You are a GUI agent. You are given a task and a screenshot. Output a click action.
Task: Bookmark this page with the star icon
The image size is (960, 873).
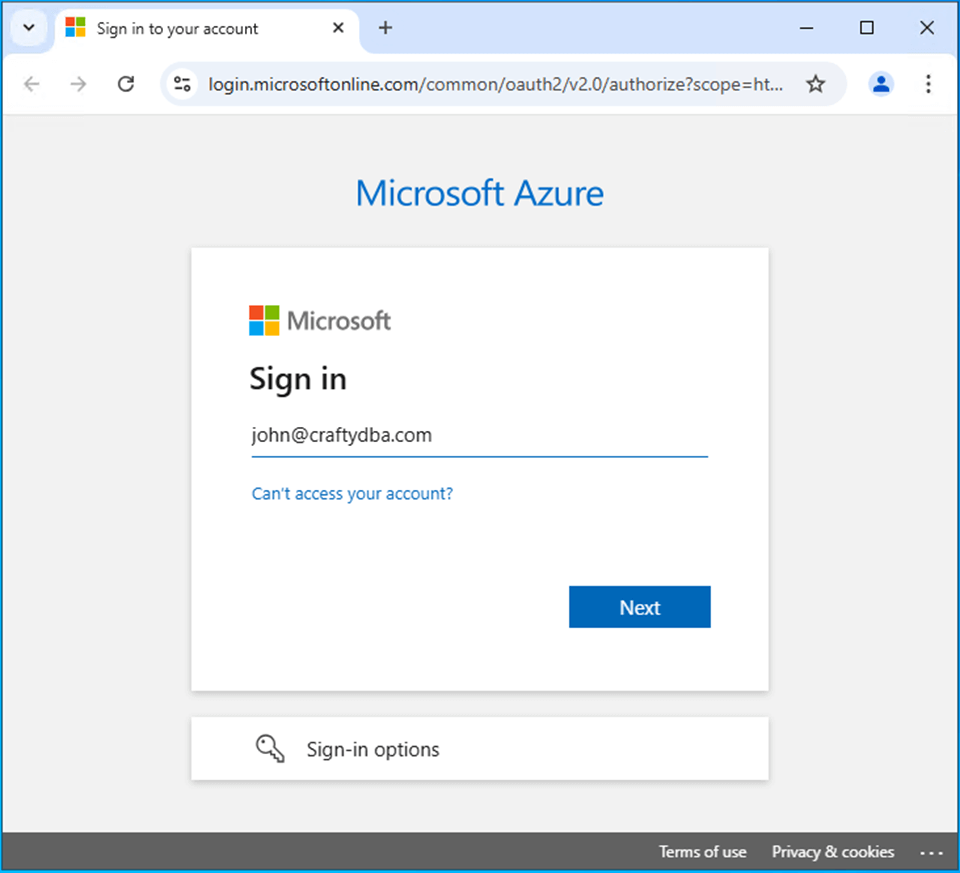click(x=816, y=84)
